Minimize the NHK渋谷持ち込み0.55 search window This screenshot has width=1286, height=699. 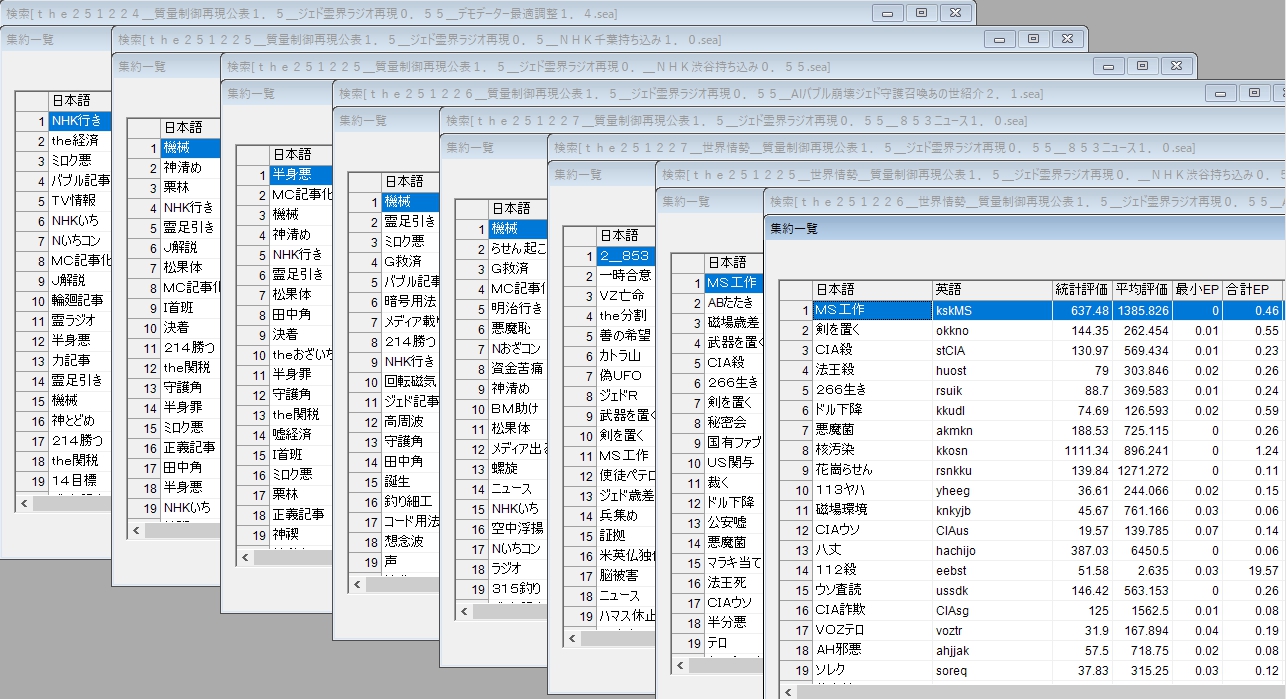point(1109,66)
